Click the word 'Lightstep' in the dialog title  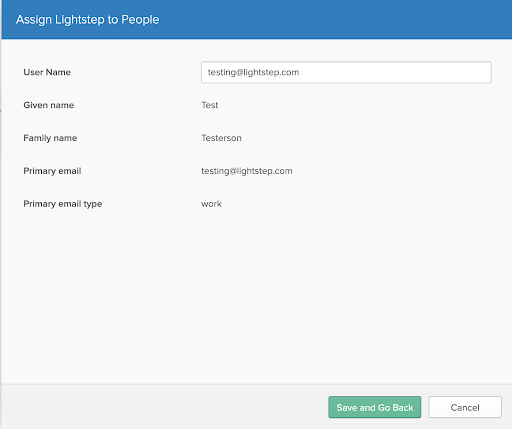point(80,20)
